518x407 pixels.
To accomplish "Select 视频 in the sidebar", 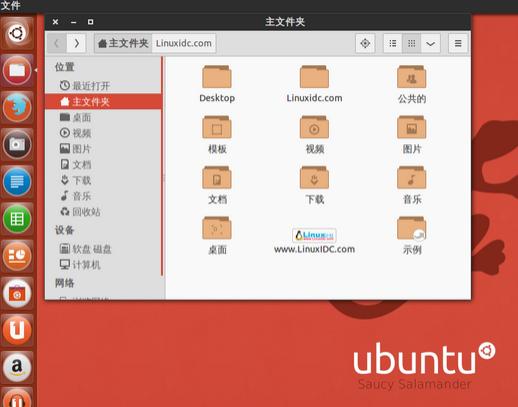I will (x=103, y=133).
